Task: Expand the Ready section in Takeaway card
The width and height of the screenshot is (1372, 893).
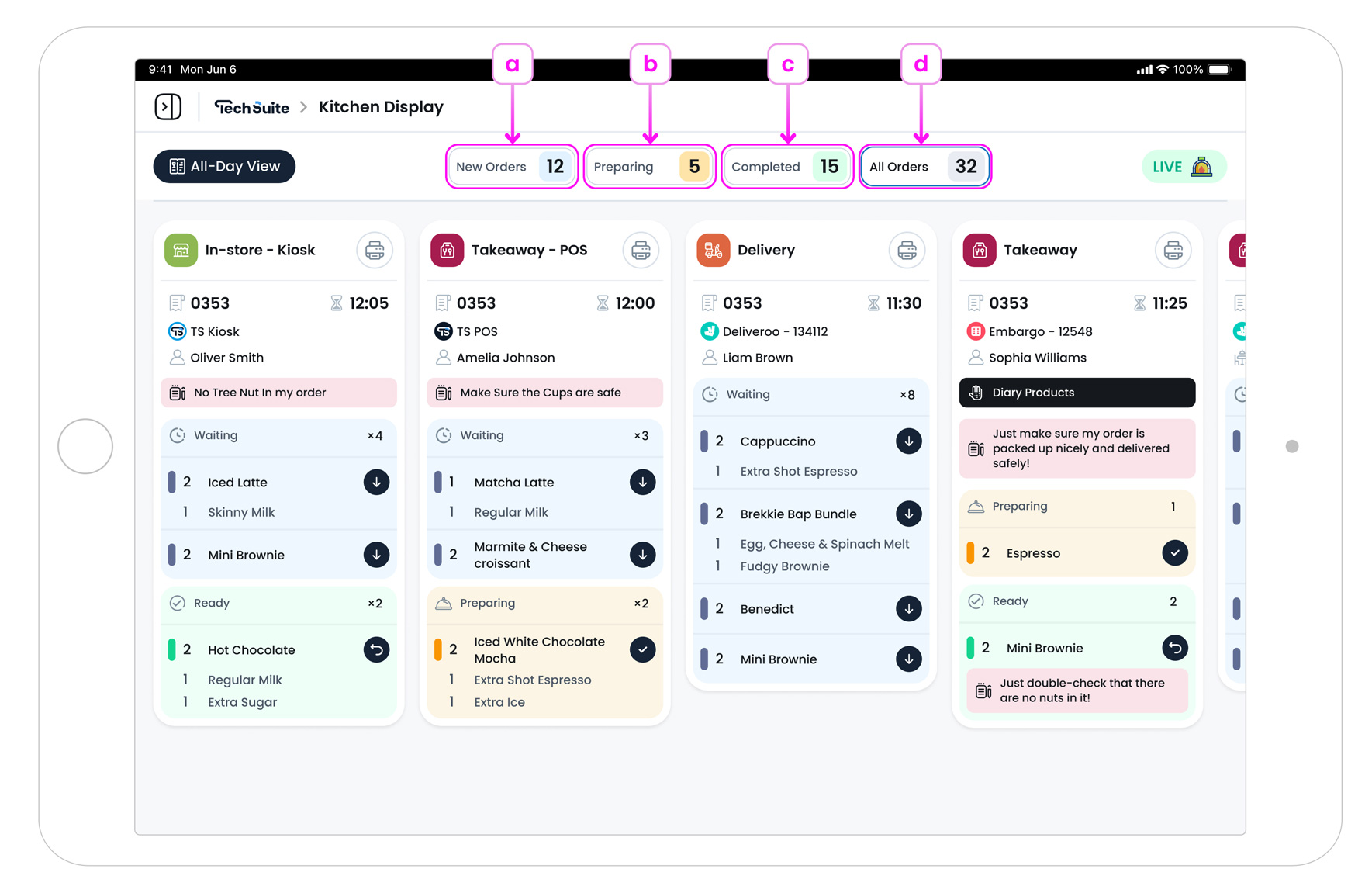Action: pyautogui.click(x=1077, y=601)
